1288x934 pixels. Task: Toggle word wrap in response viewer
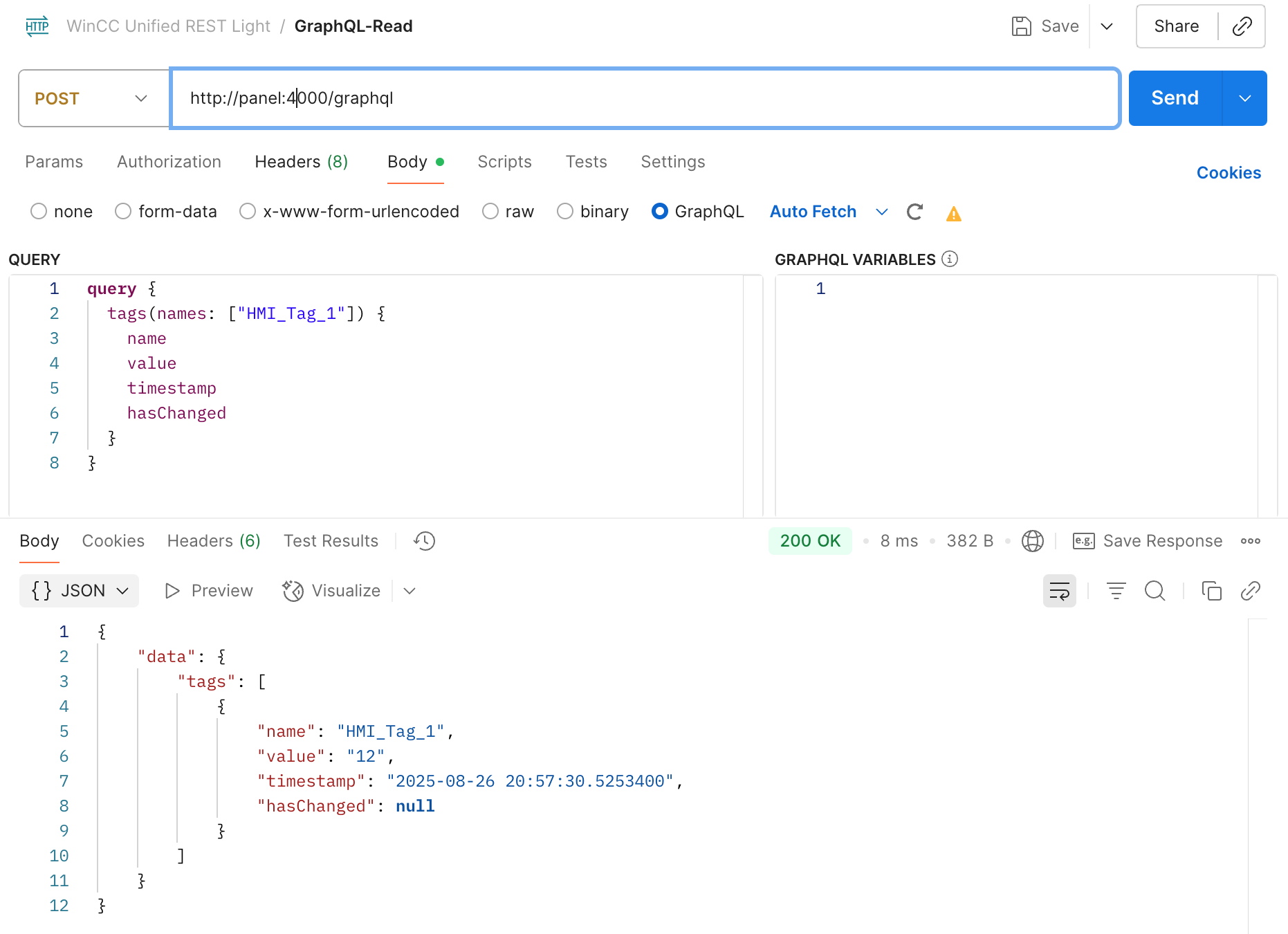[1059, 591]
